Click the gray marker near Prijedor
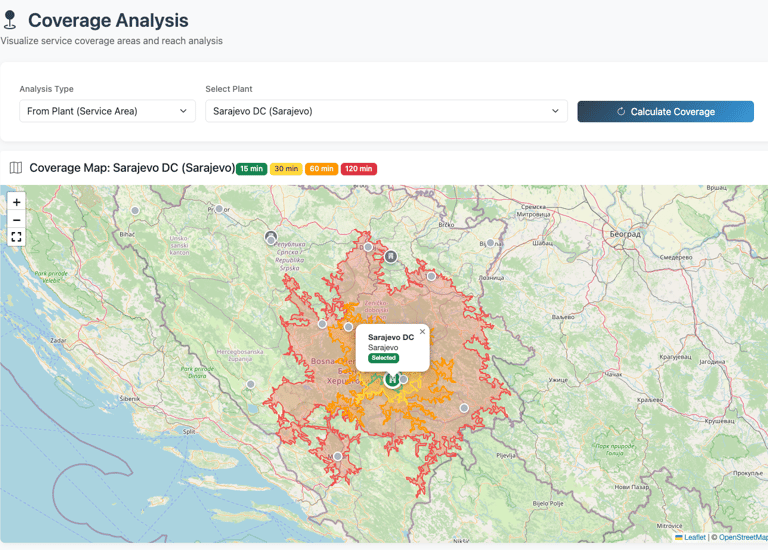The width and height of the screenshot is (768, 550). pos(219,209)
